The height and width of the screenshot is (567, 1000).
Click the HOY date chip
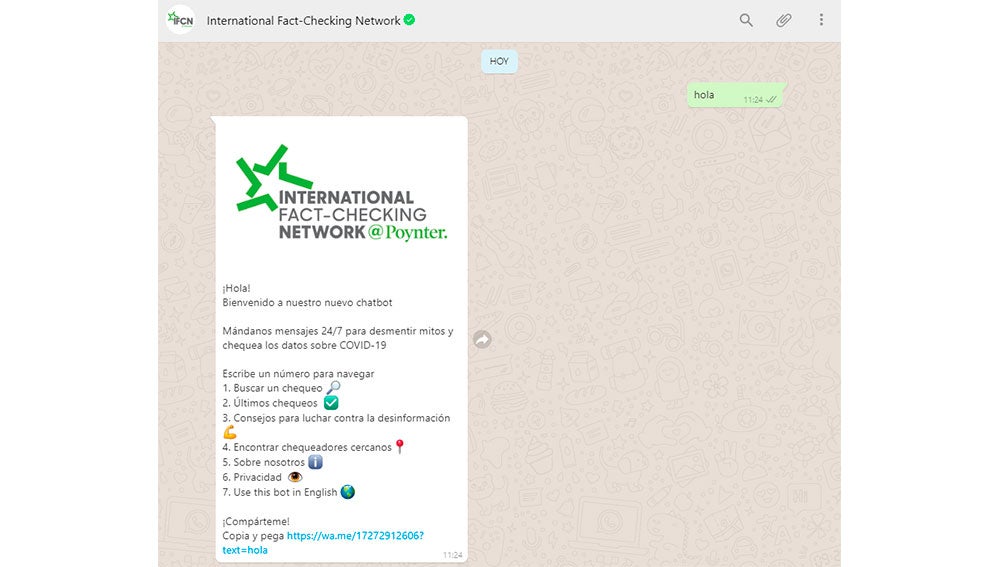[x=499, y=61]
